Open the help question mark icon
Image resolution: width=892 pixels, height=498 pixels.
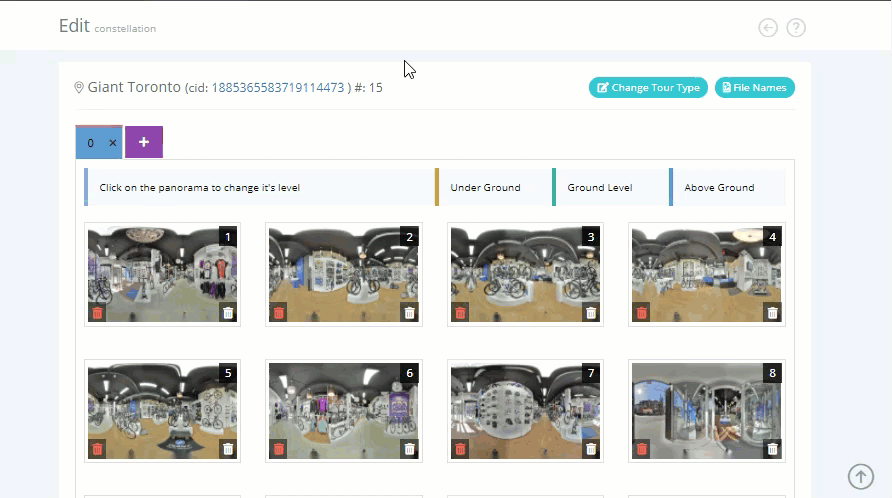(x=796, y=27)
